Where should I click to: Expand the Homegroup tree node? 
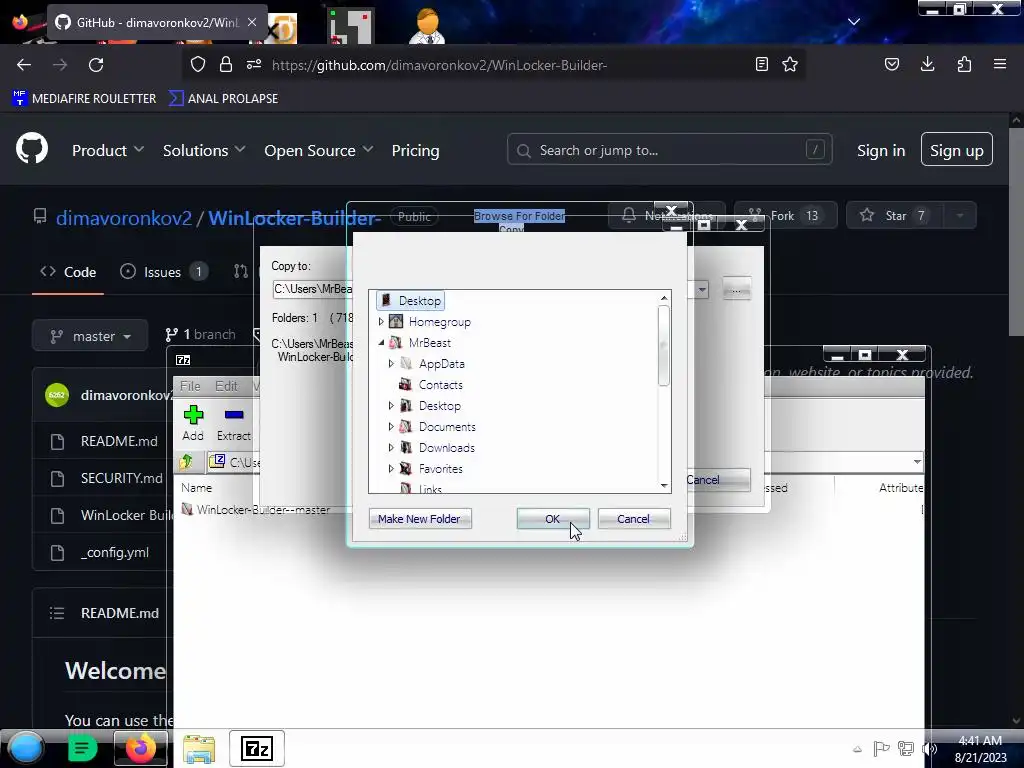(x=381, y=322)
